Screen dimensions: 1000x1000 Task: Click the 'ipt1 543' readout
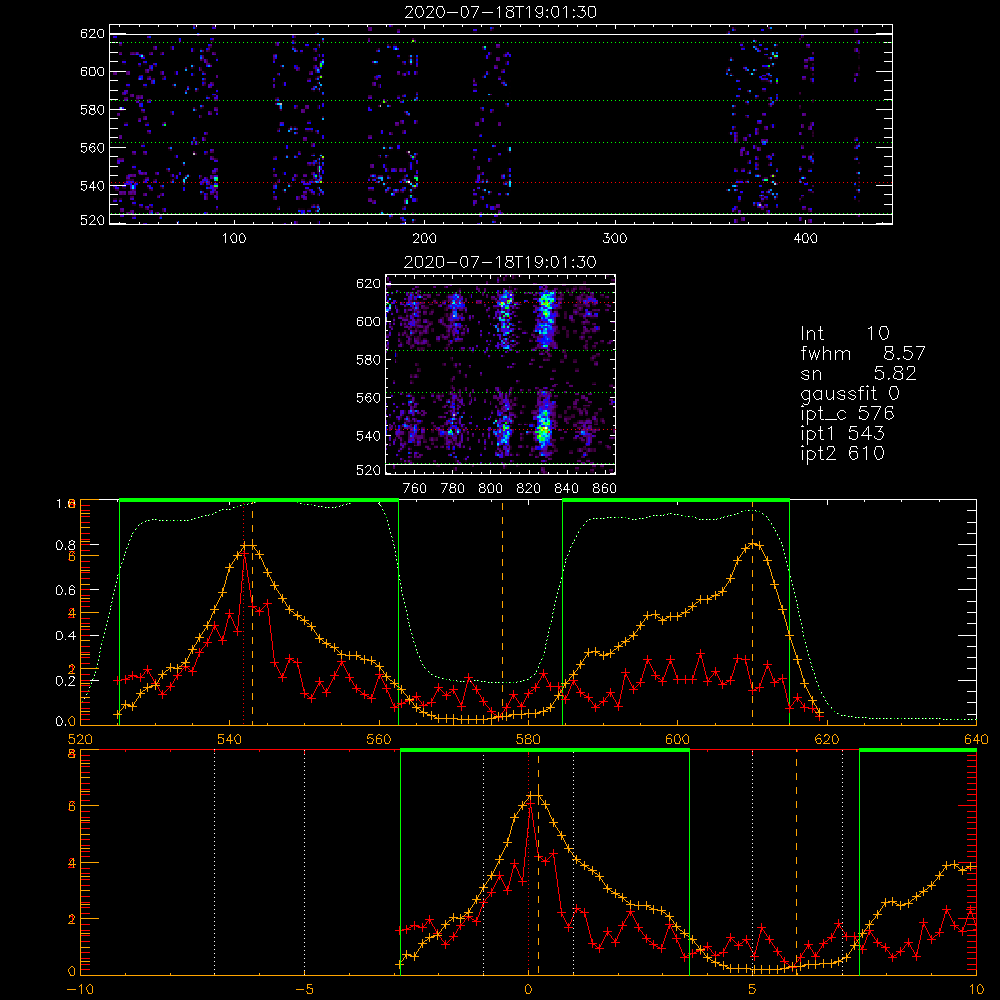click(x=842, y=434)
